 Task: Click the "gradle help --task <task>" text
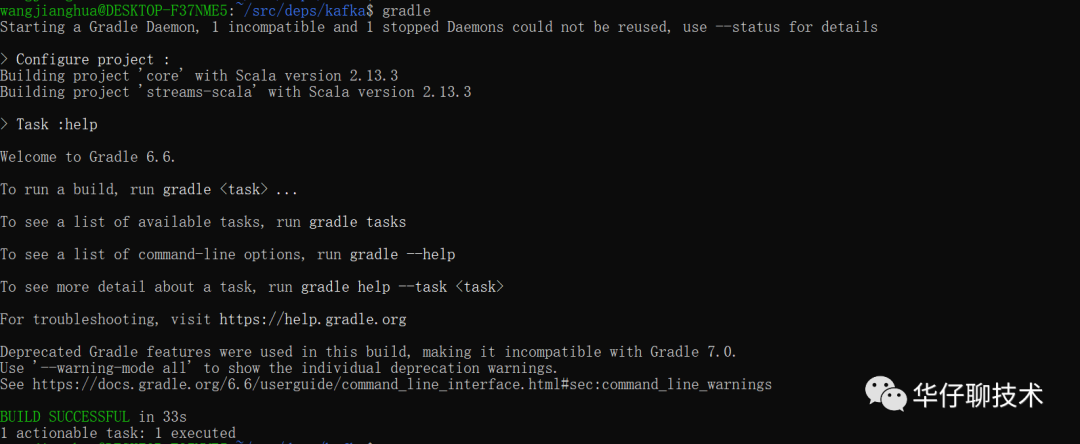402,287
